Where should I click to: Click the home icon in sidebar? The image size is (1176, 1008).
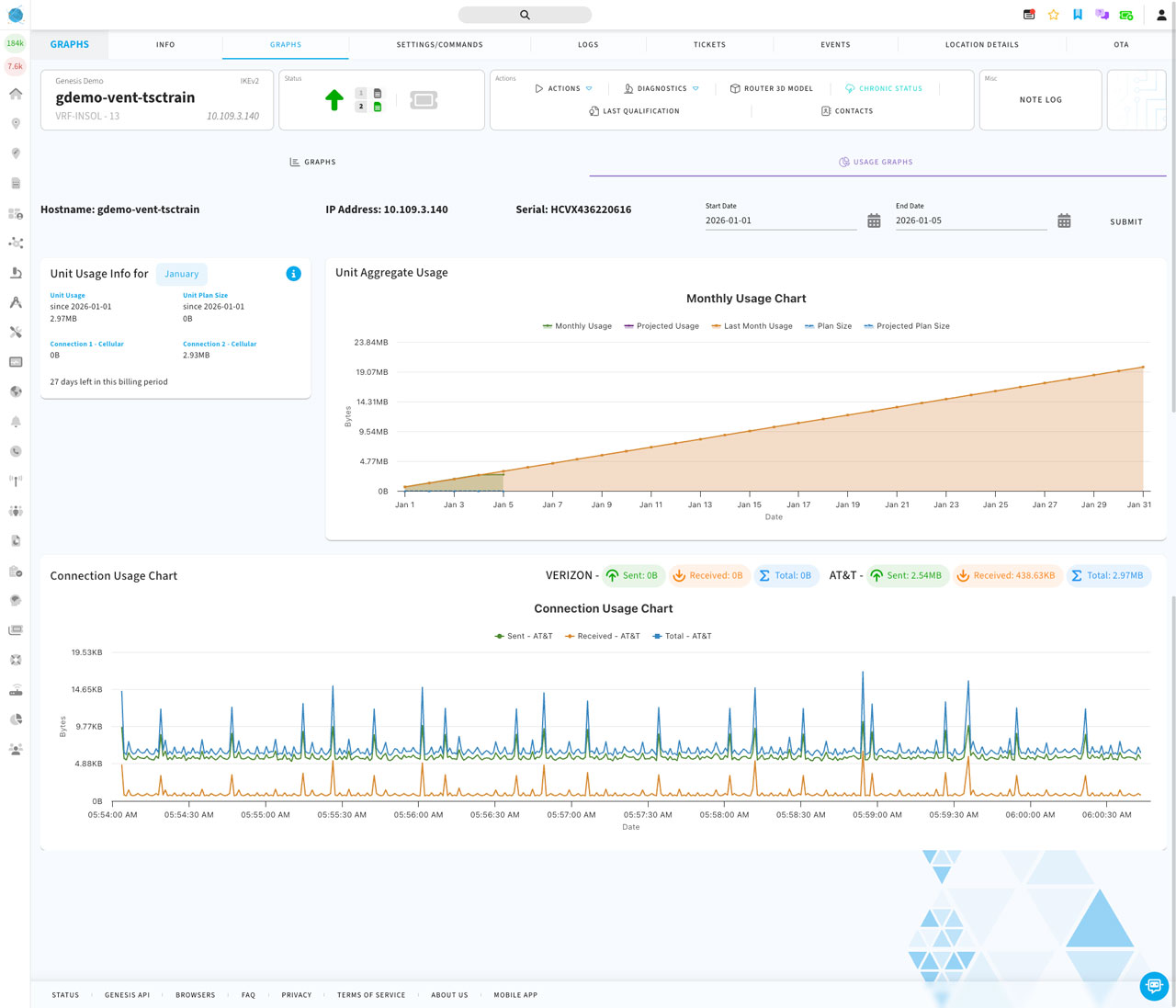click(16, 94)
